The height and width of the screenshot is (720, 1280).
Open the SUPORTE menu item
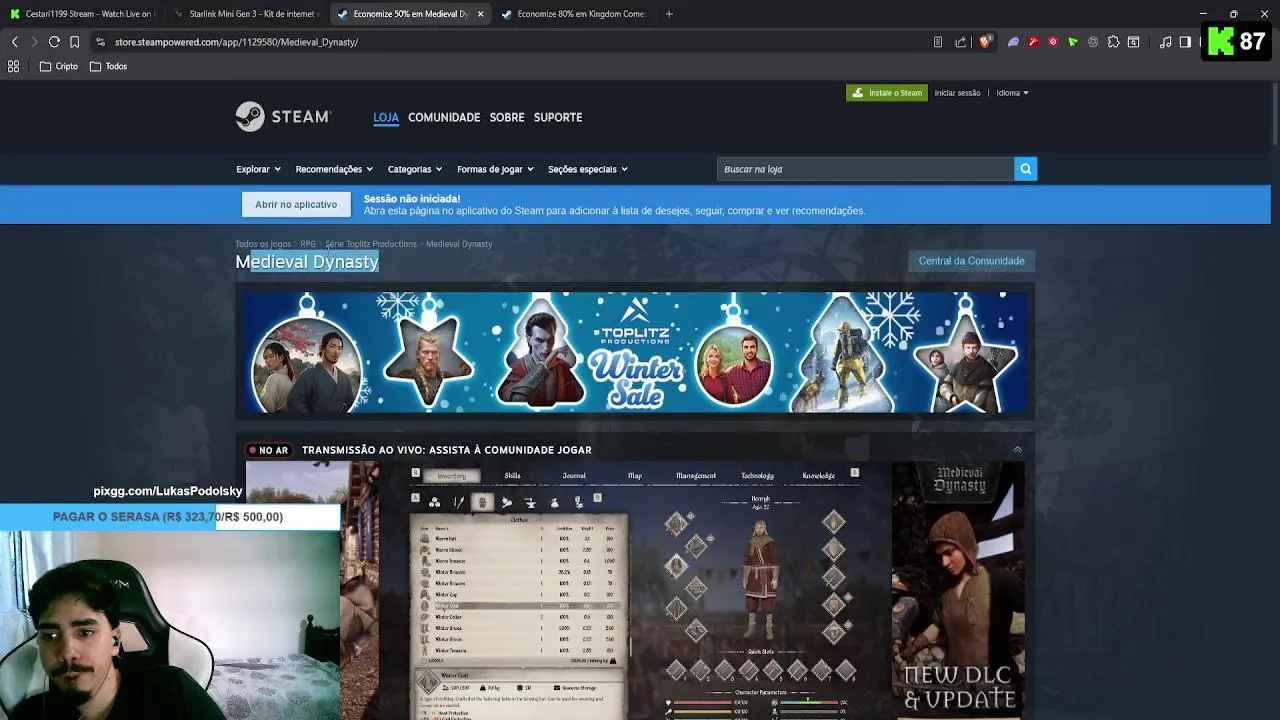coord(558,117)
